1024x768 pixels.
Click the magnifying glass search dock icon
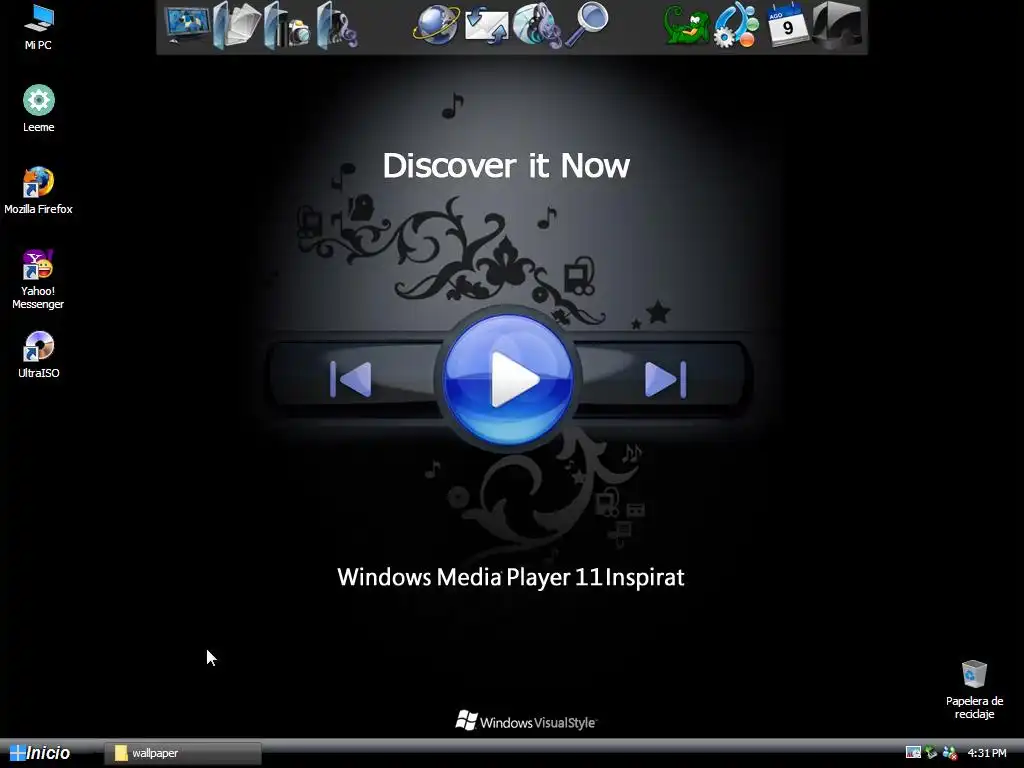586,25
